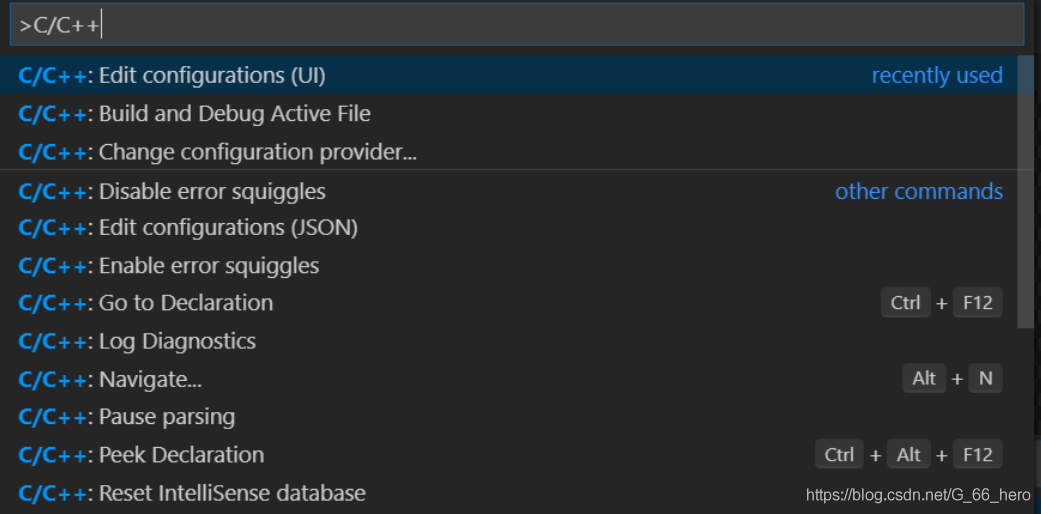Viewport: 1041px width, 514px height.
Task: Click the blog.csdn.net watermark link
Action: click(917, 495)
